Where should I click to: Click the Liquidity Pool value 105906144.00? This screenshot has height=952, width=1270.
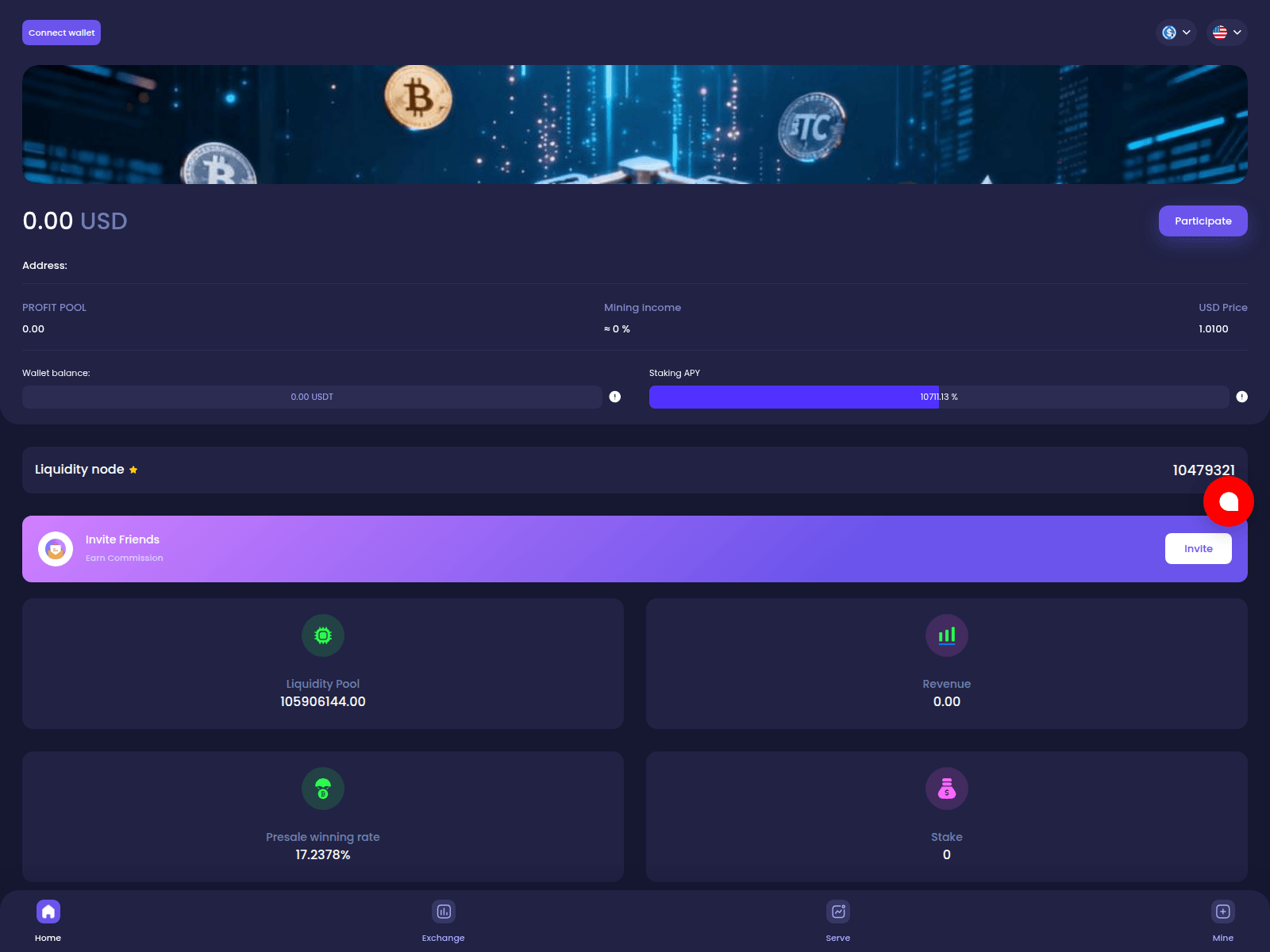pyautogui.click(x=323, y=701)
